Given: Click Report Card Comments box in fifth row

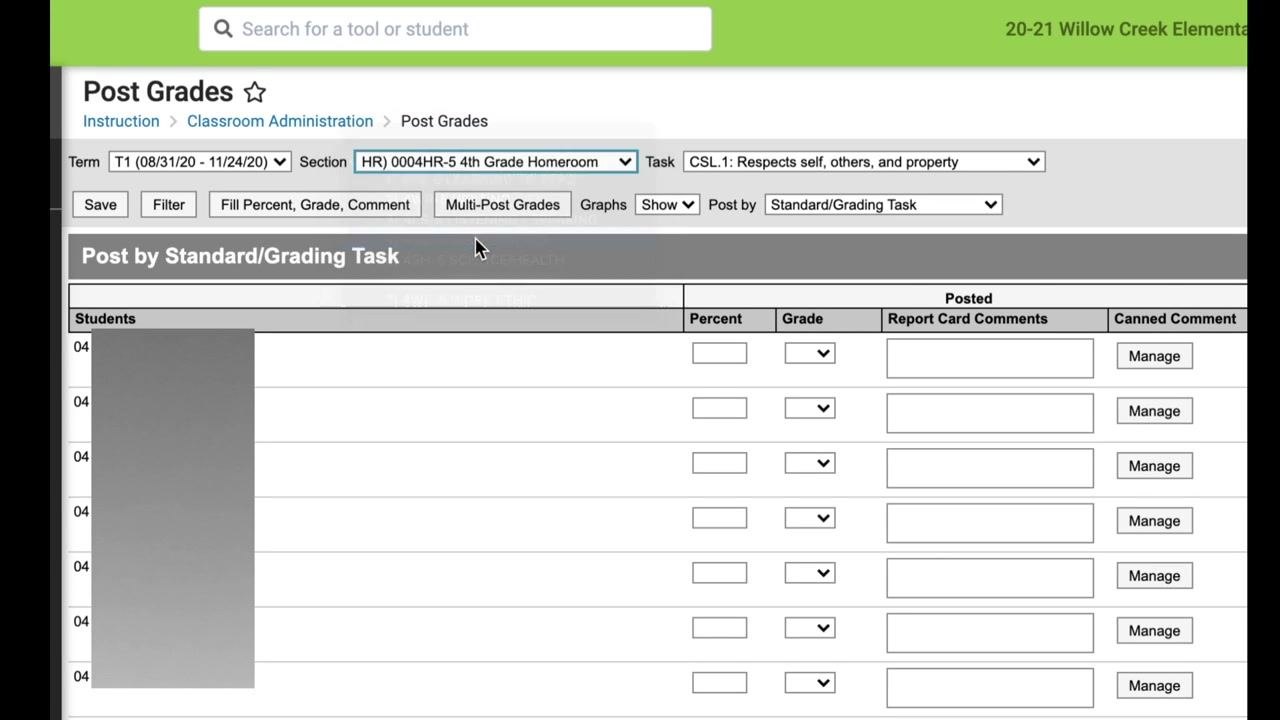Looking at the screenshot, I should pyautogui.click(x=990, y=578).
